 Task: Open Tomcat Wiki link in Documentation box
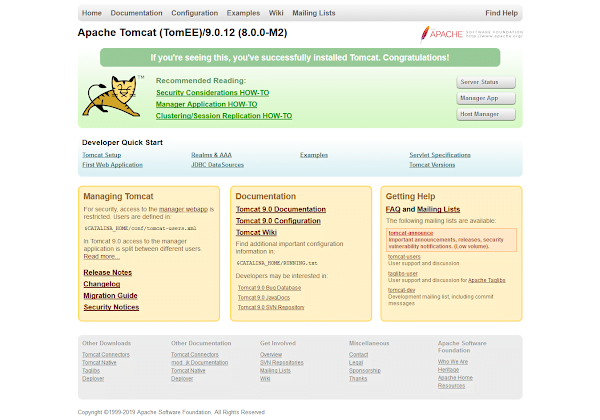(x=256, y=233)
